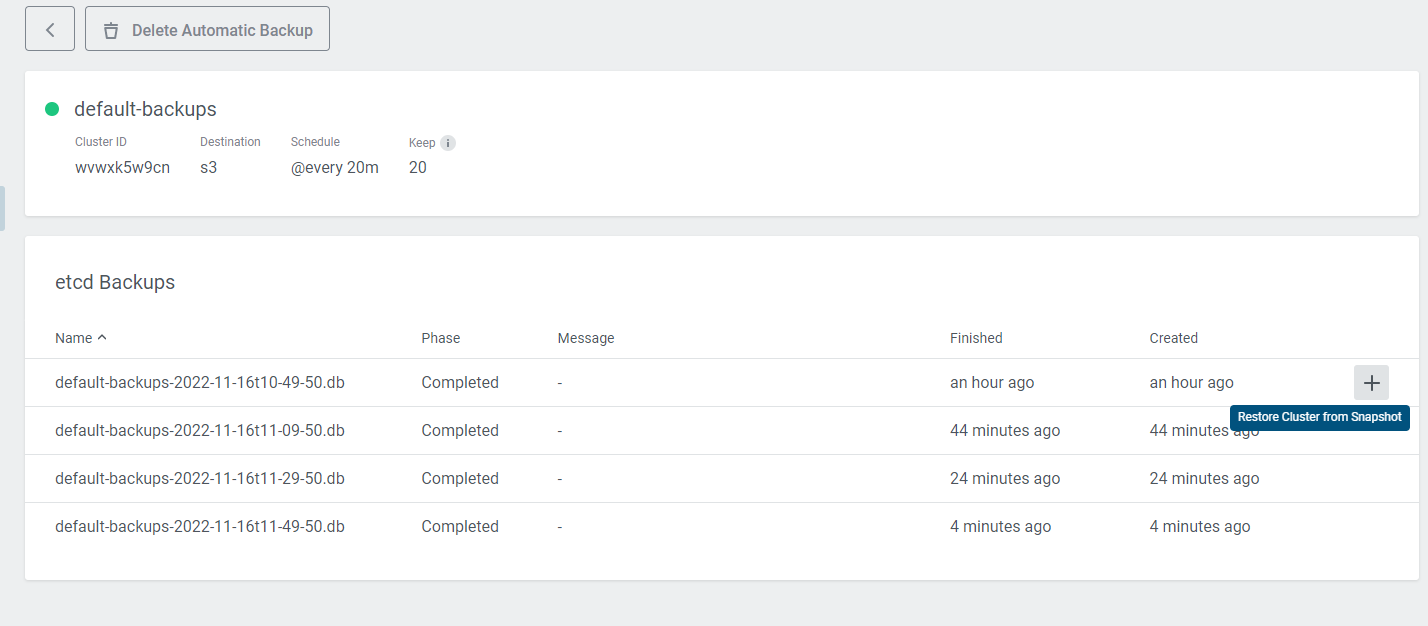
Task: Click the Created column header
Action: click(1173, 337)
